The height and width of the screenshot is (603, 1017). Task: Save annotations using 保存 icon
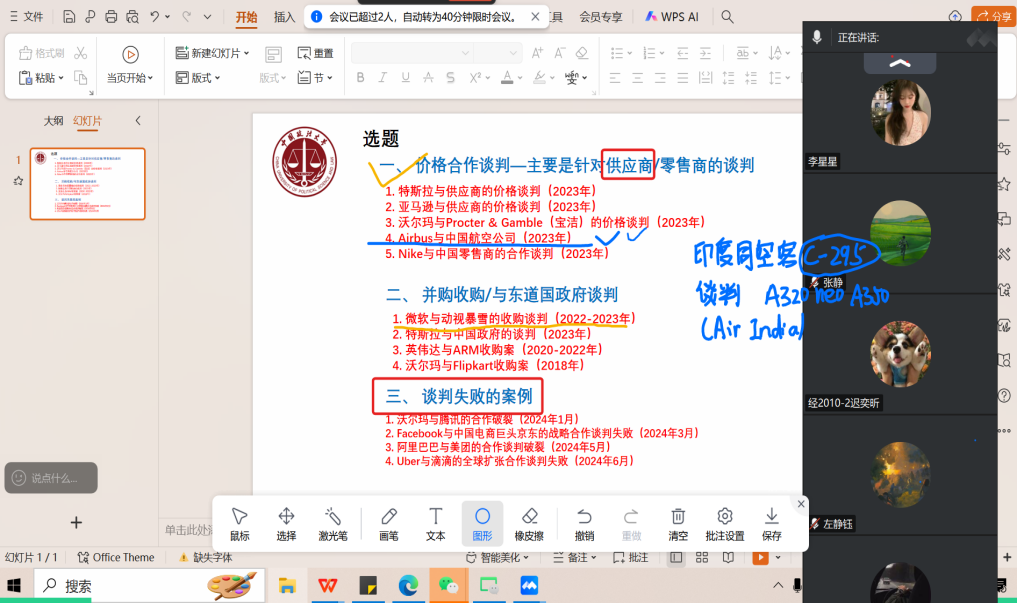pos(771,523)
